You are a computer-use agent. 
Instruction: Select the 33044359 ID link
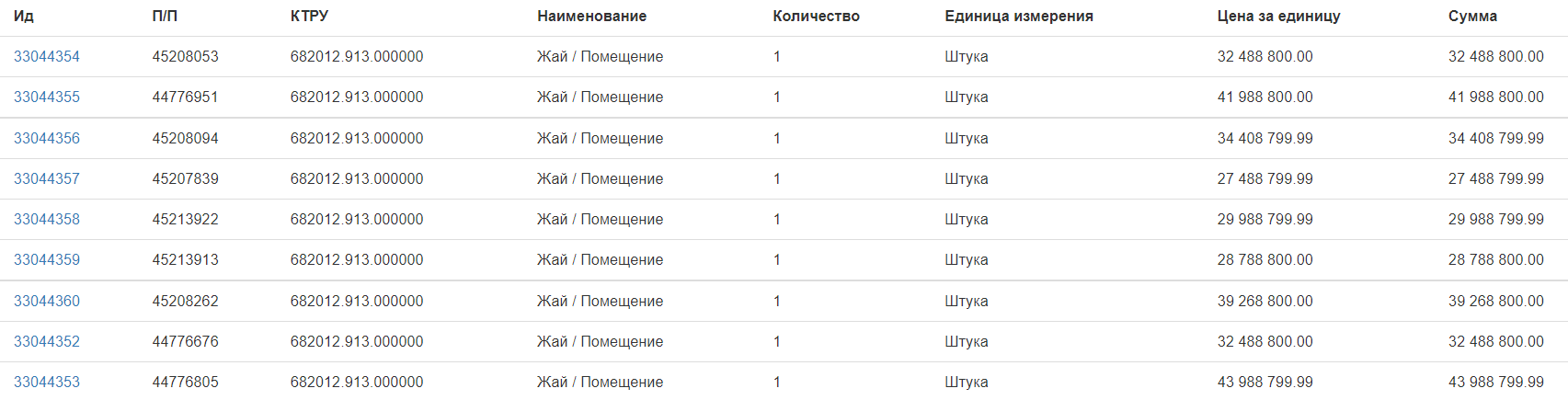pyautogui.click(x=47, y=260)
